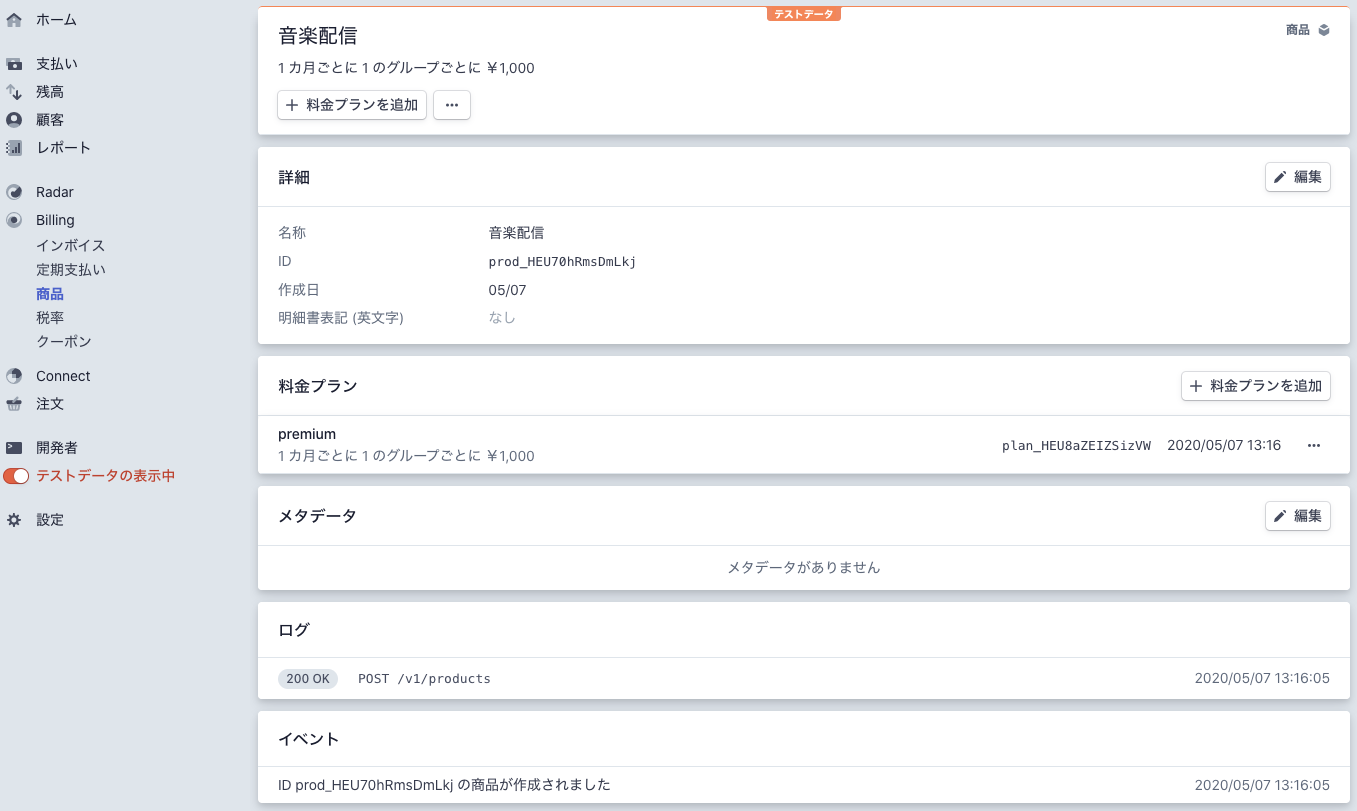Open more options beside header 料金プランを追加
The width and height of the screenshot is (1357, 811).
point(452,105)
